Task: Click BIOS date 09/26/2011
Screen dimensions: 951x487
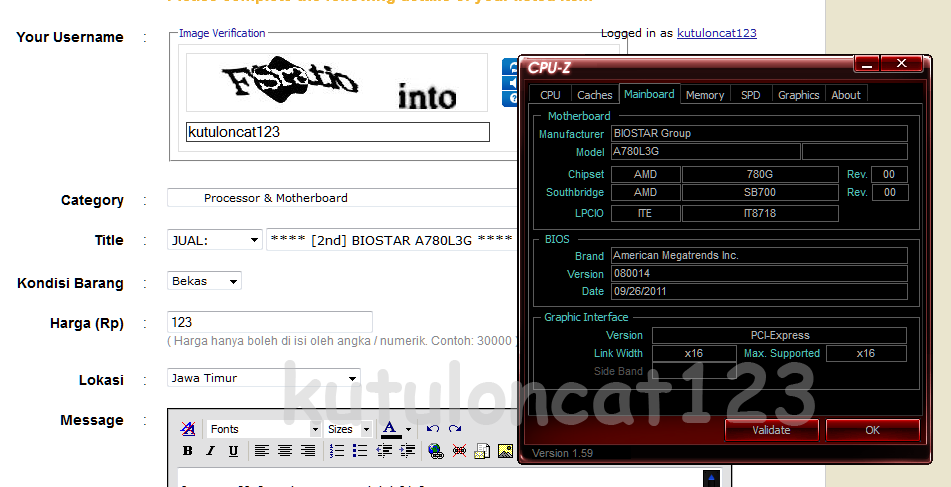Action: (x=759, y=291)
